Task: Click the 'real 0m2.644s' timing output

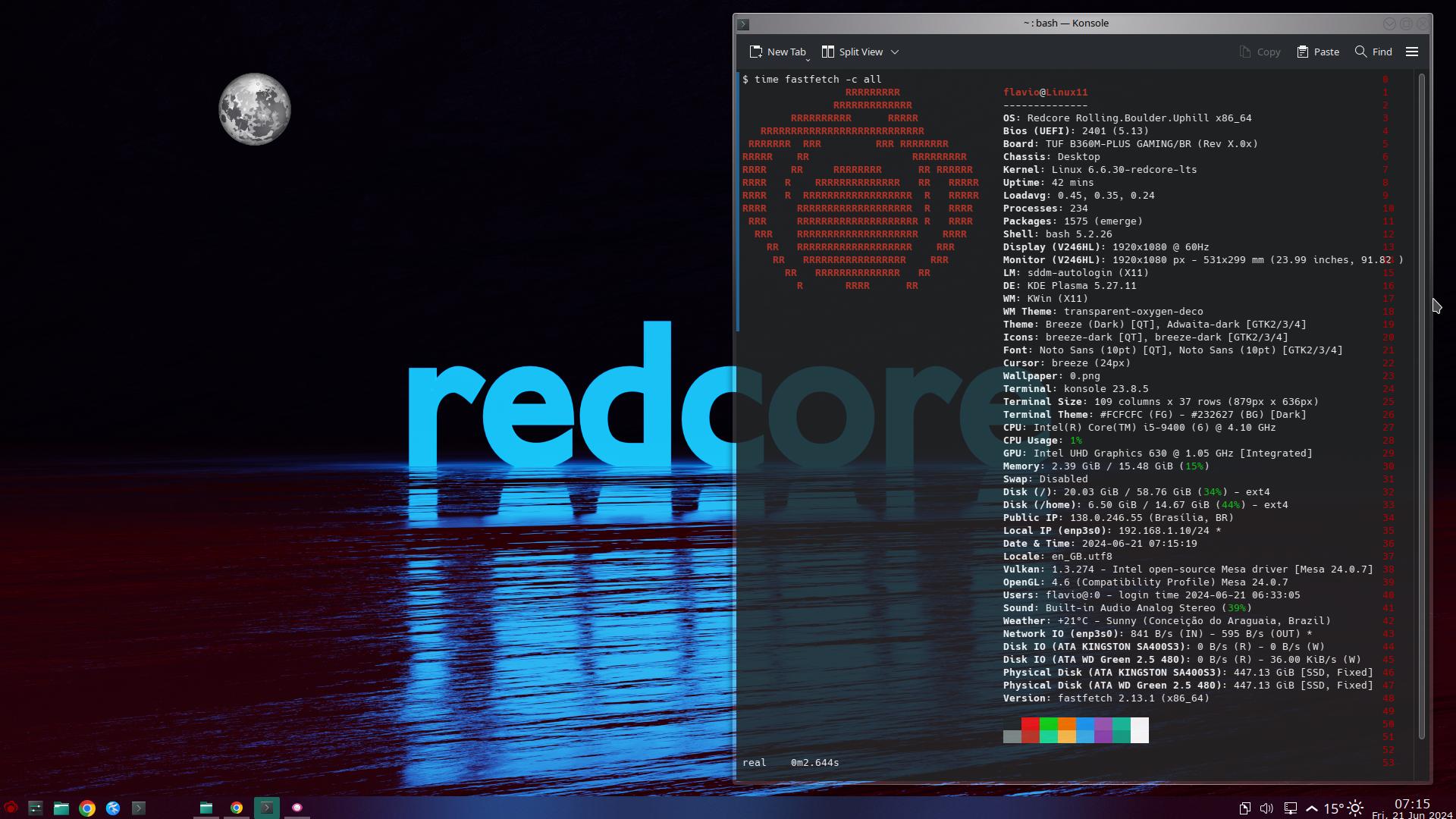Action: (791, 762)
